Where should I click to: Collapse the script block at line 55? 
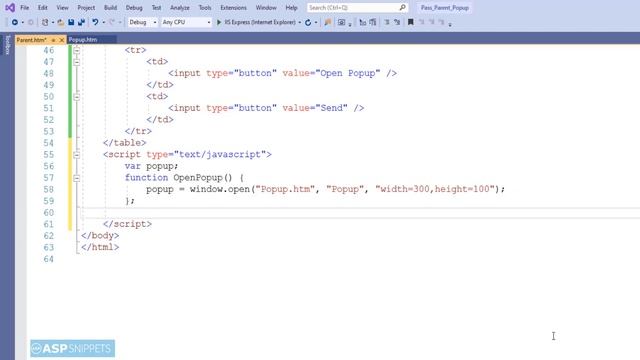point(77,155)
